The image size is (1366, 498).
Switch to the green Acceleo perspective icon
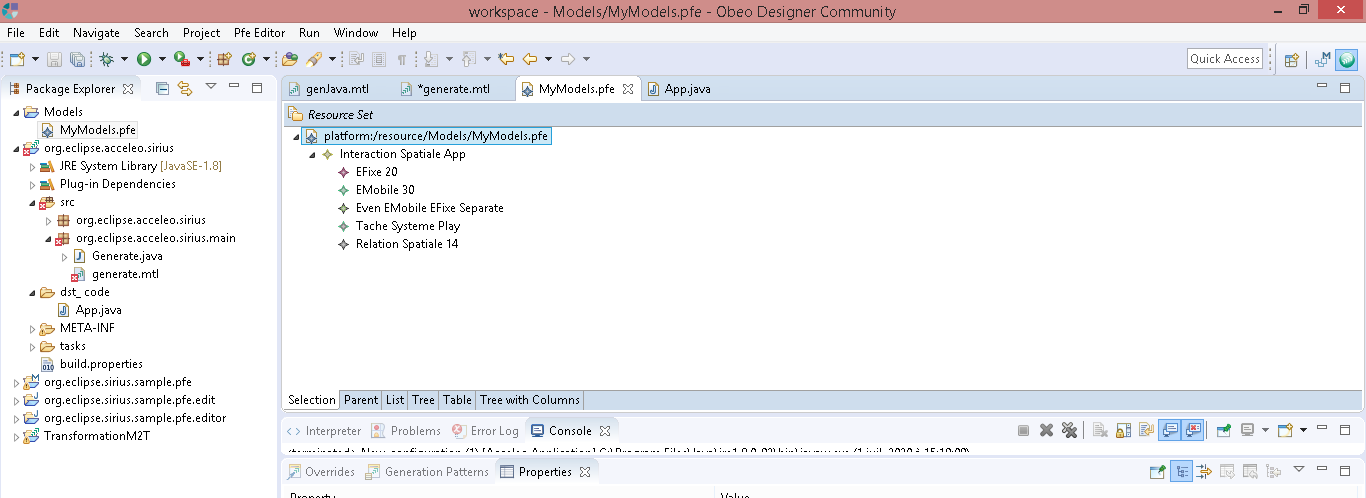click(1347, 59)
